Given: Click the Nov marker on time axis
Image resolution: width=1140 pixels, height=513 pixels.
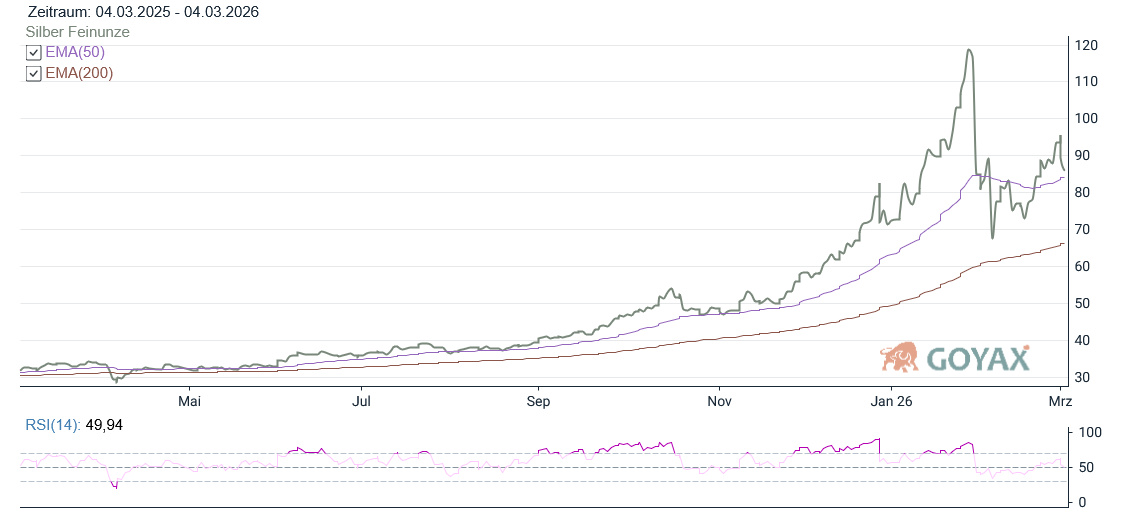Looking at the screenshot, I should point(718,401).
